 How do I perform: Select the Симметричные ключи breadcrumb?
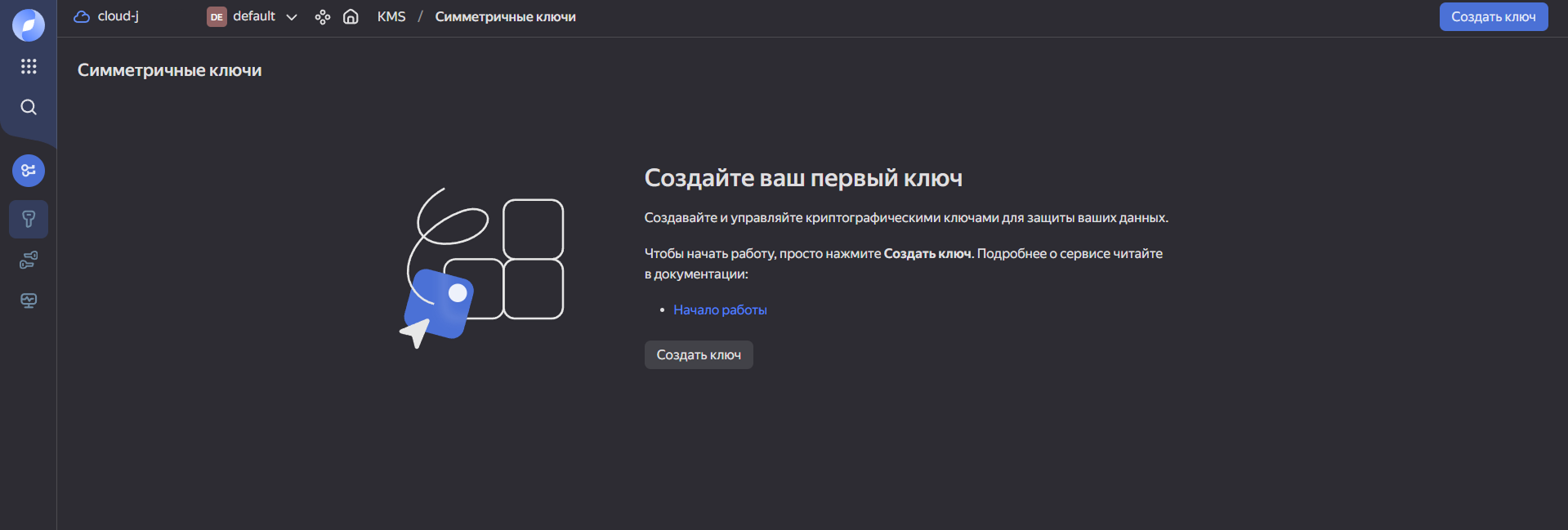point(505,16)
